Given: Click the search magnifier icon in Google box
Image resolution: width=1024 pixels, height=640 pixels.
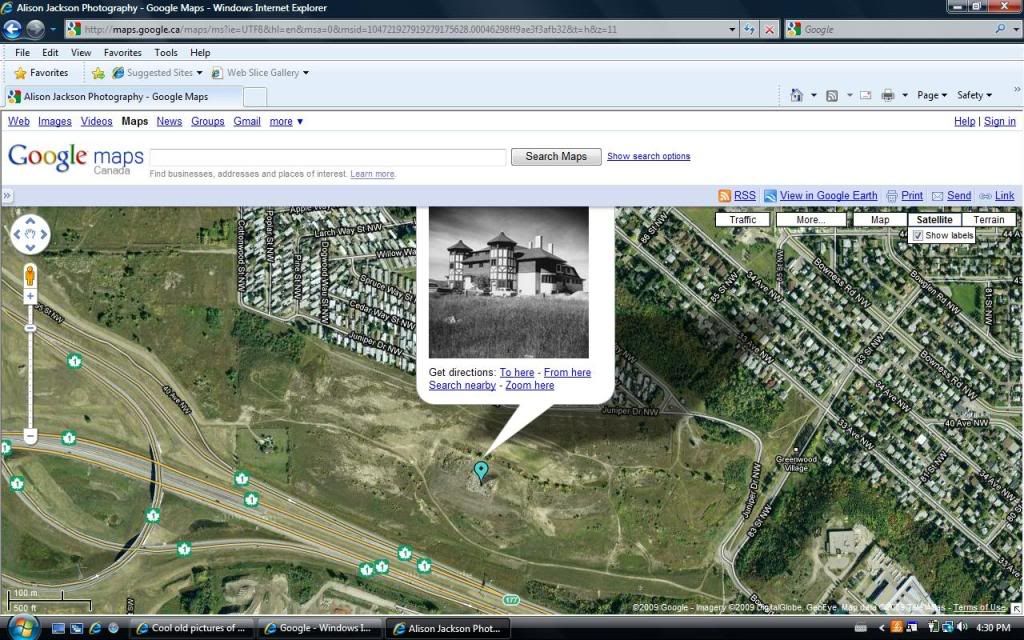Looking at the screenshot, I should (x=999, y=29).
